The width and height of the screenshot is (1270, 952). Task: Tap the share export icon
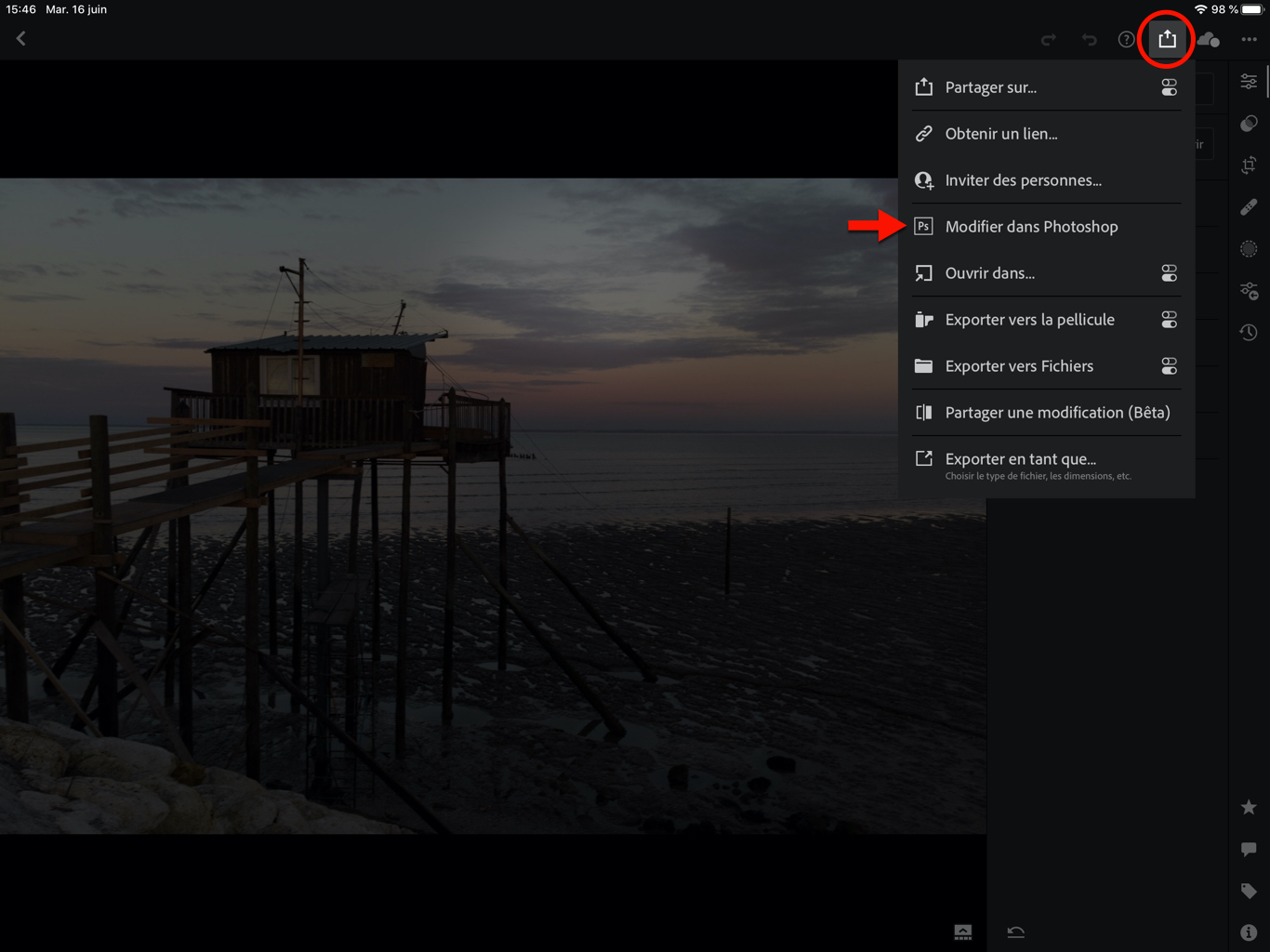(x=1167, y=38)
